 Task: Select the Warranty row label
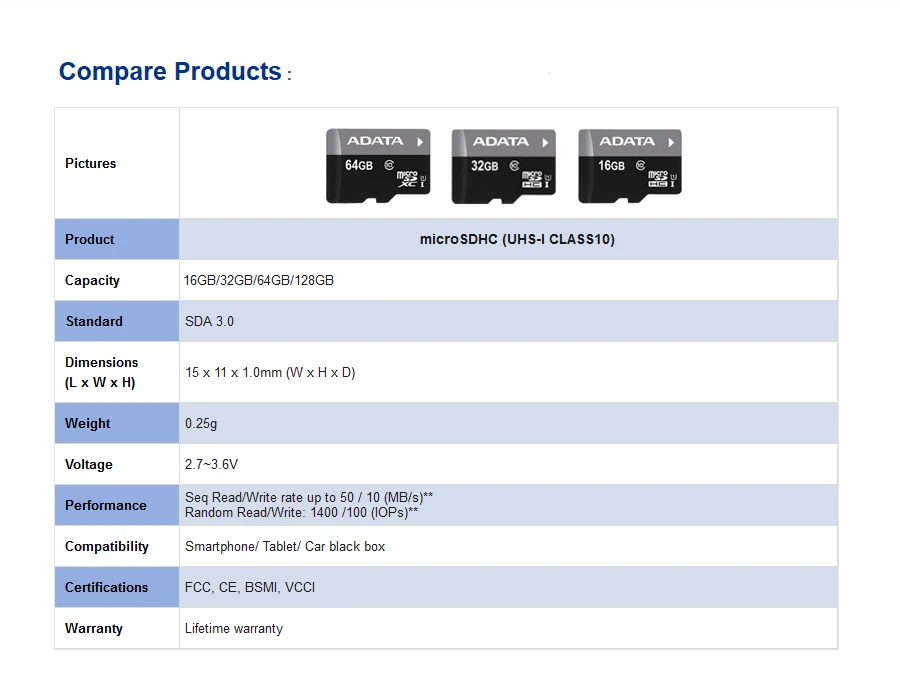point(94,629)
